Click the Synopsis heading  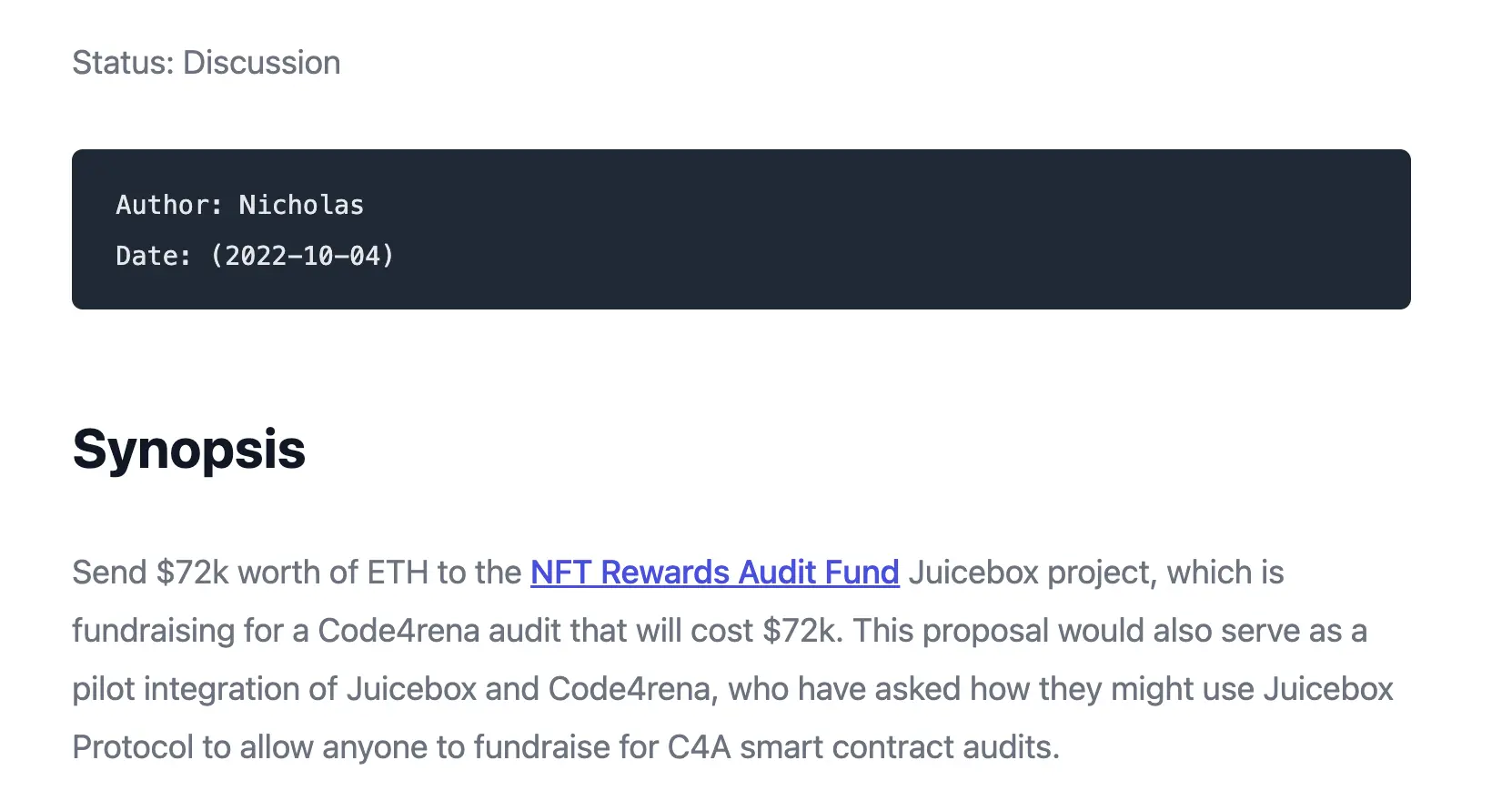pyautogui.click(x=189, y=450)
